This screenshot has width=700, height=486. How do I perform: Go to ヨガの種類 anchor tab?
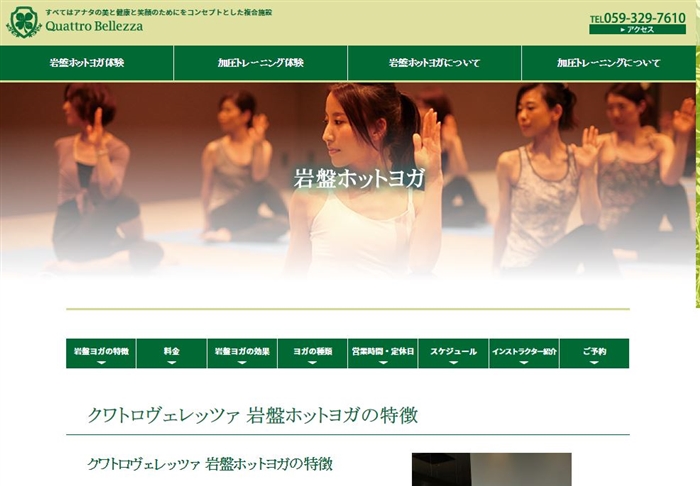click(x=312, y=353)
